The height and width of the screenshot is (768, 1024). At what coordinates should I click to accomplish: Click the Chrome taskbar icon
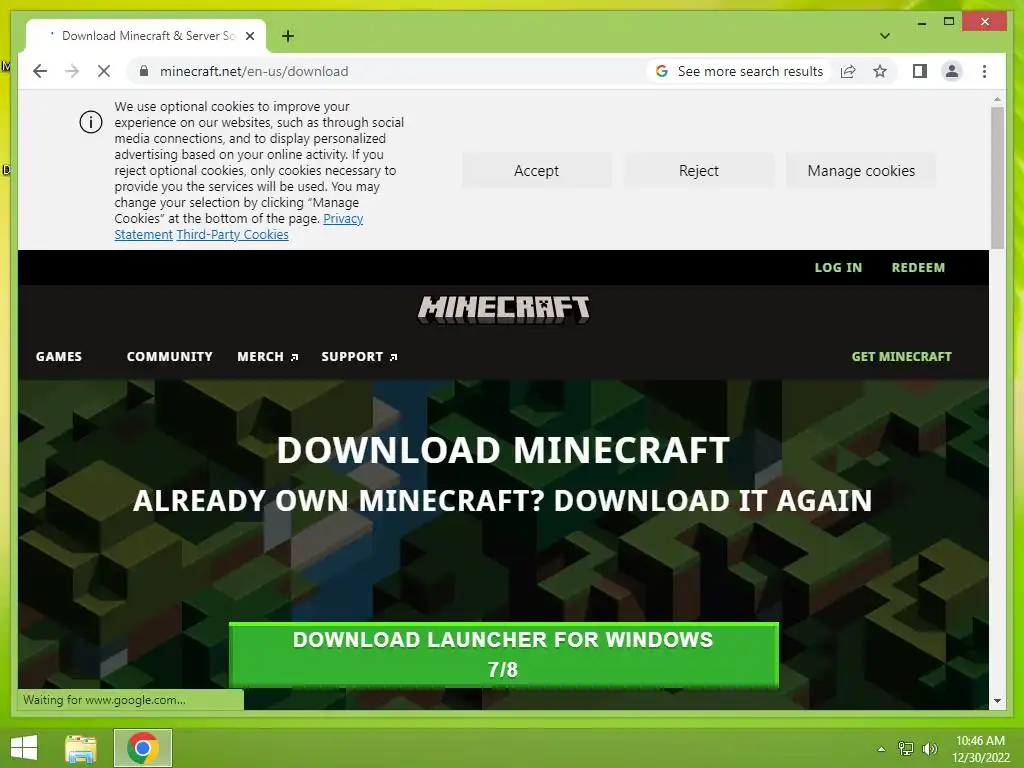coord(143,748)
